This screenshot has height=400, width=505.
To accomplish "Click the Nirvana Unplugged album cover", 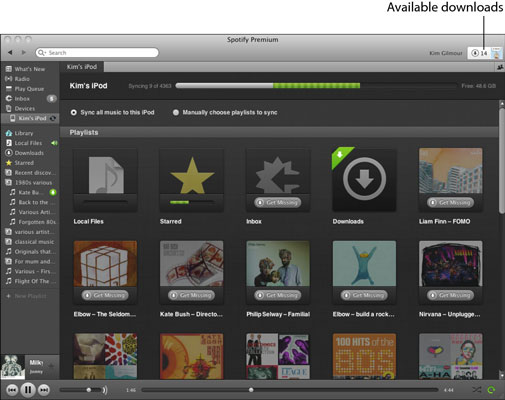I will [451, 264].
